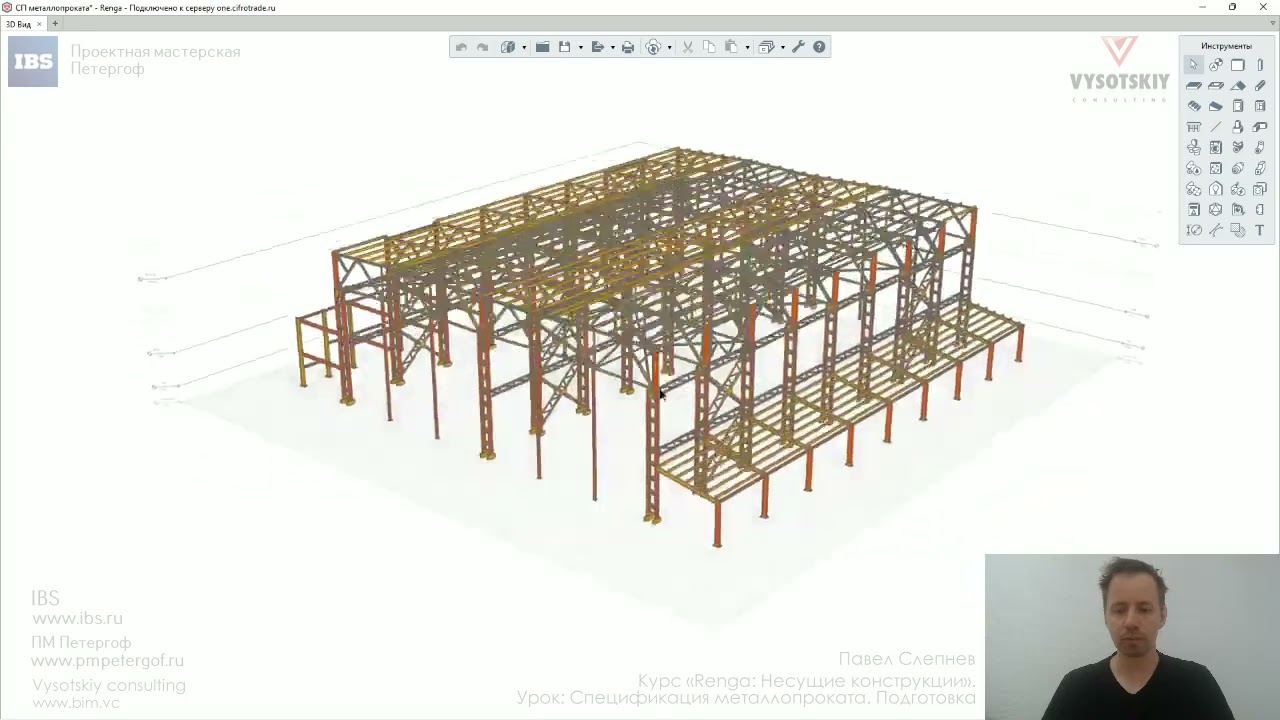Switch to the 3D Вид tab
The image size is (1280, 720).
[x=19, y=24]
